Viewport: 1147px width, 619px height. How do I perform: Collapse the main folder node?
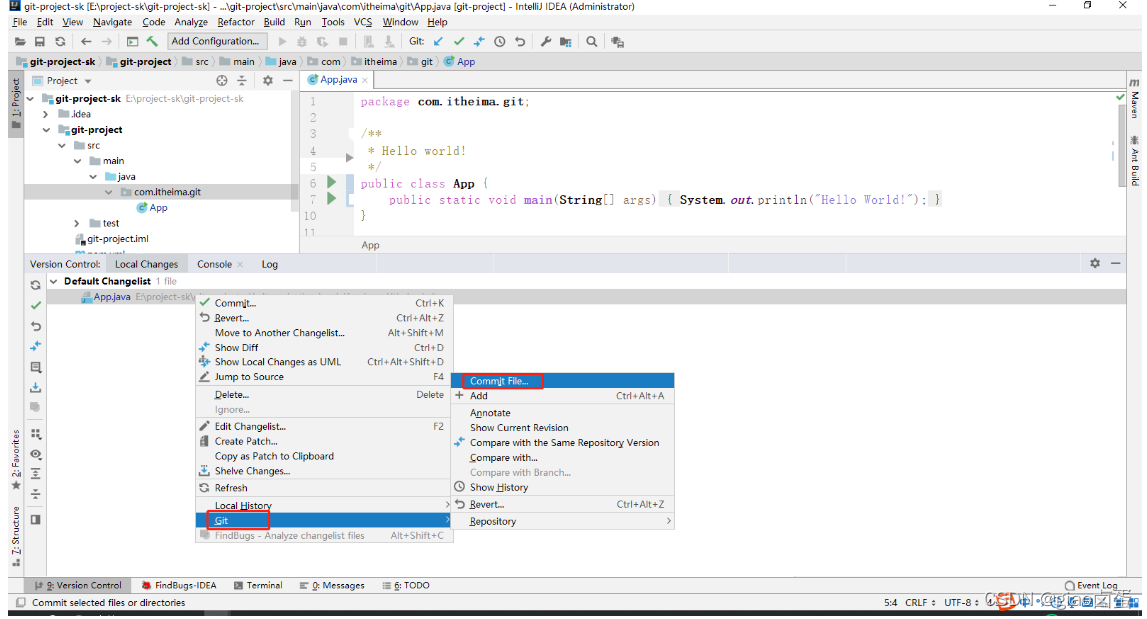[x=78, y=161]
